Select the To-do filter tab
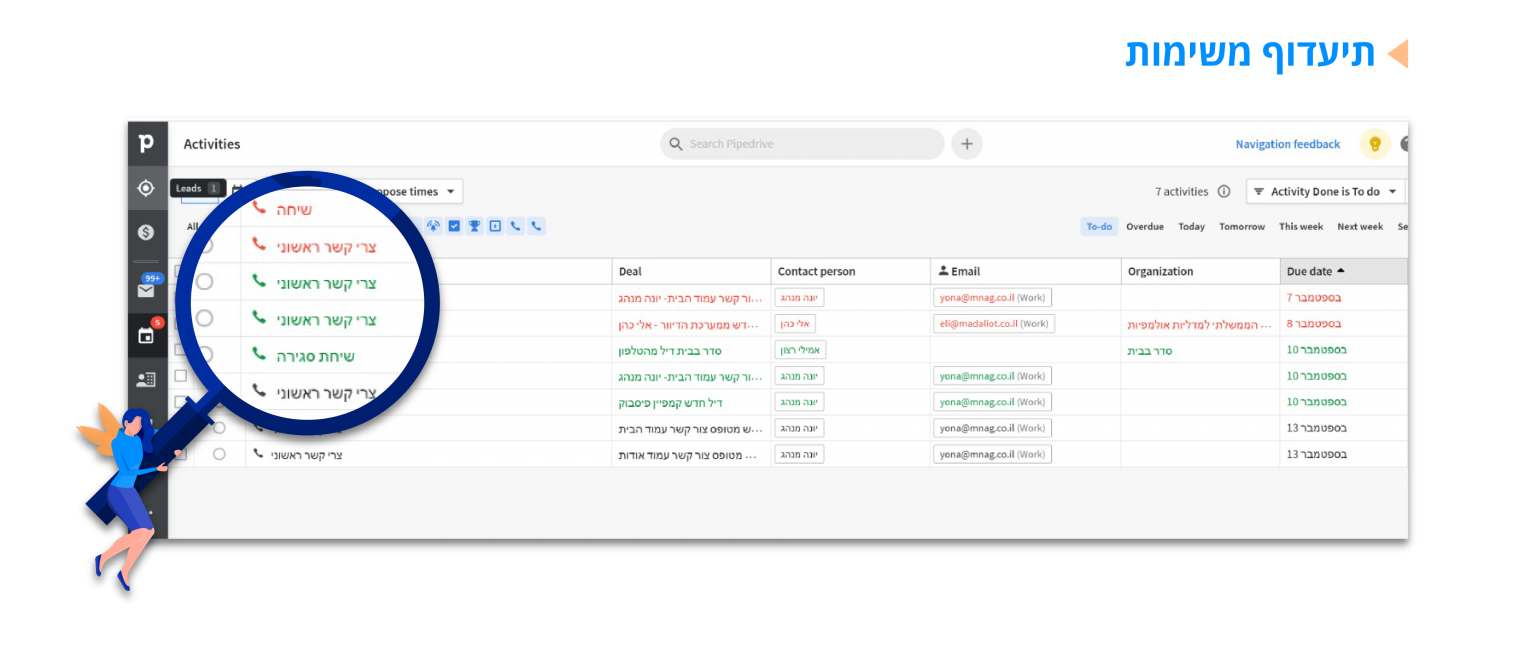This screenshot has height=657, width=1536. (1099, 227)
